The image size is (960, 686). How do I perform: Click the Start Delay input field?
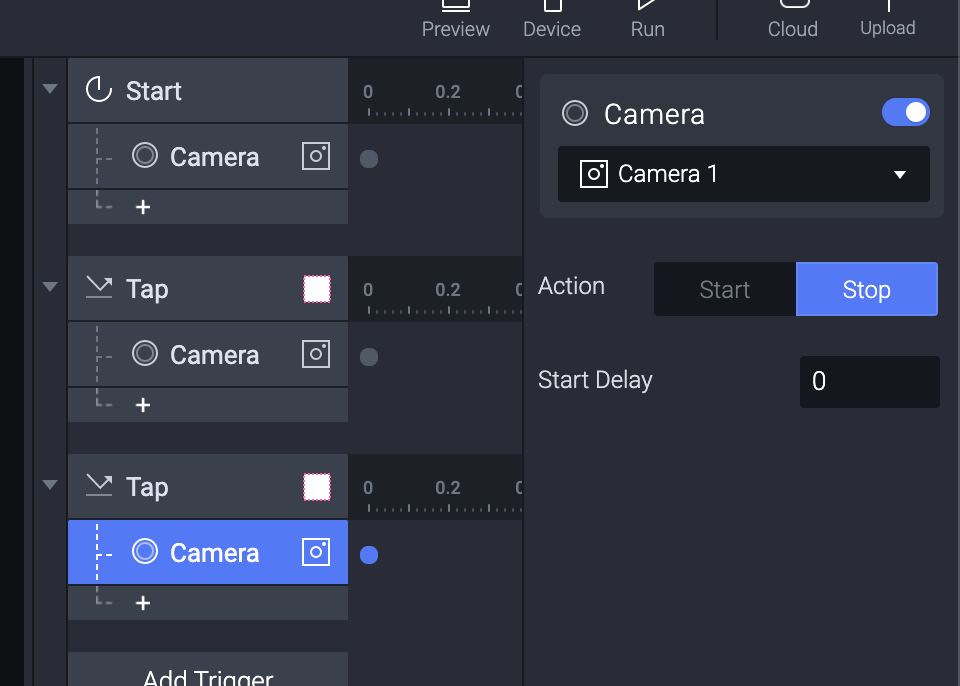pos(869,381)
